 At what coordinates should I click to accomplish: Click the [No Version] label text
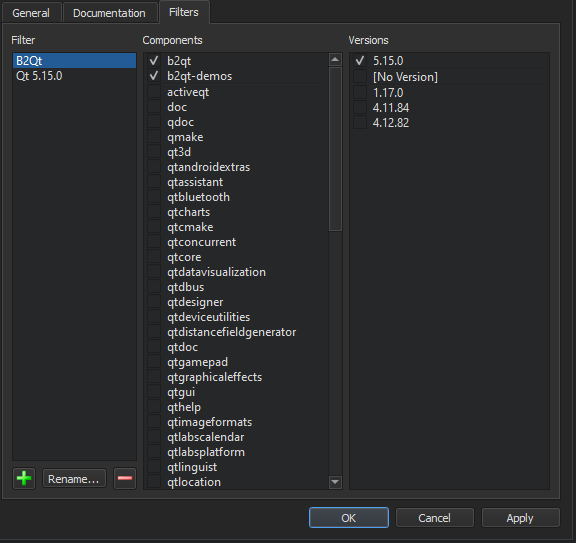(405, 77)
